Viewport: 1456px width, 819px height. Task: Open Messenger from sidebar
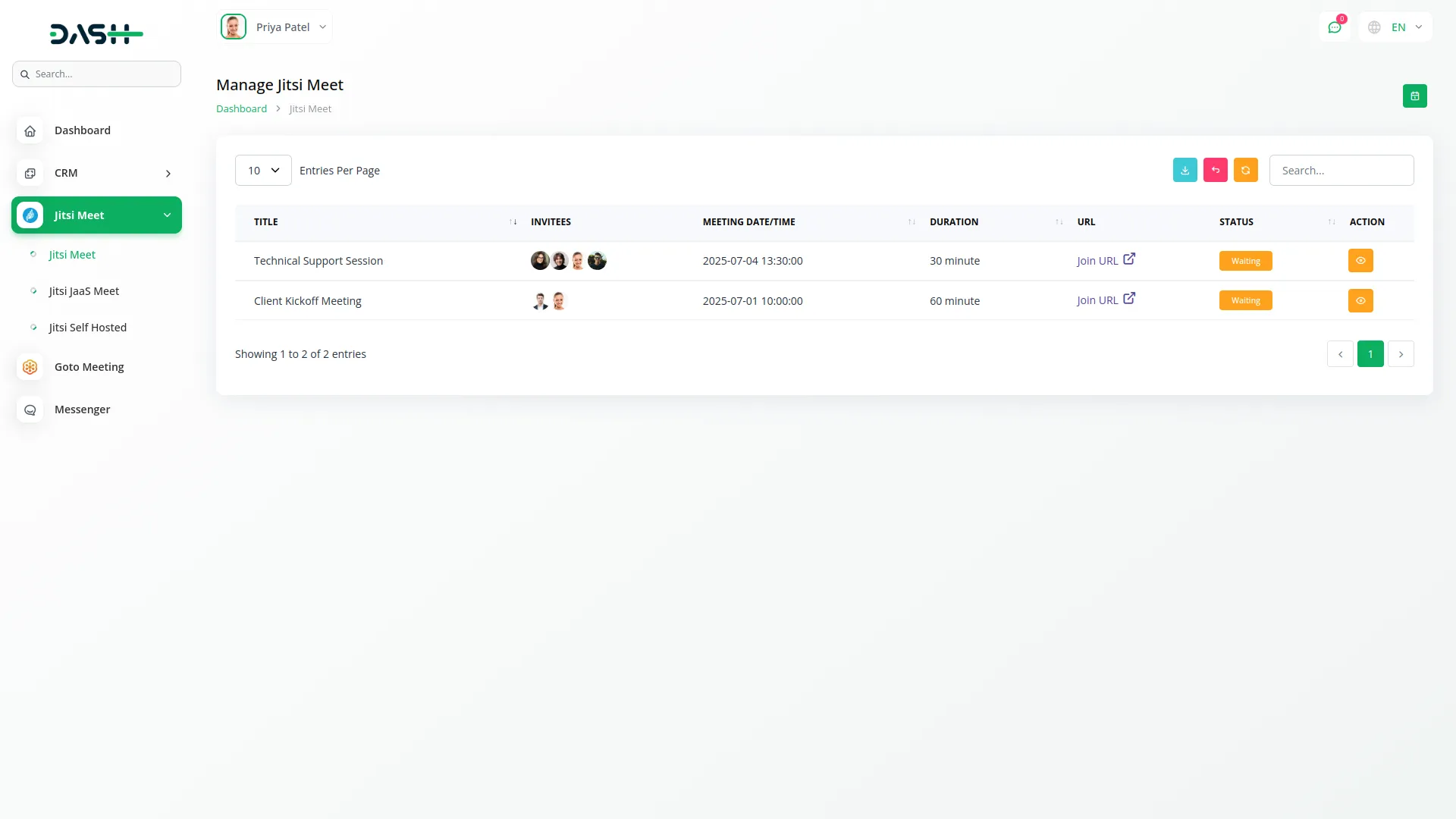coord(82,409)
